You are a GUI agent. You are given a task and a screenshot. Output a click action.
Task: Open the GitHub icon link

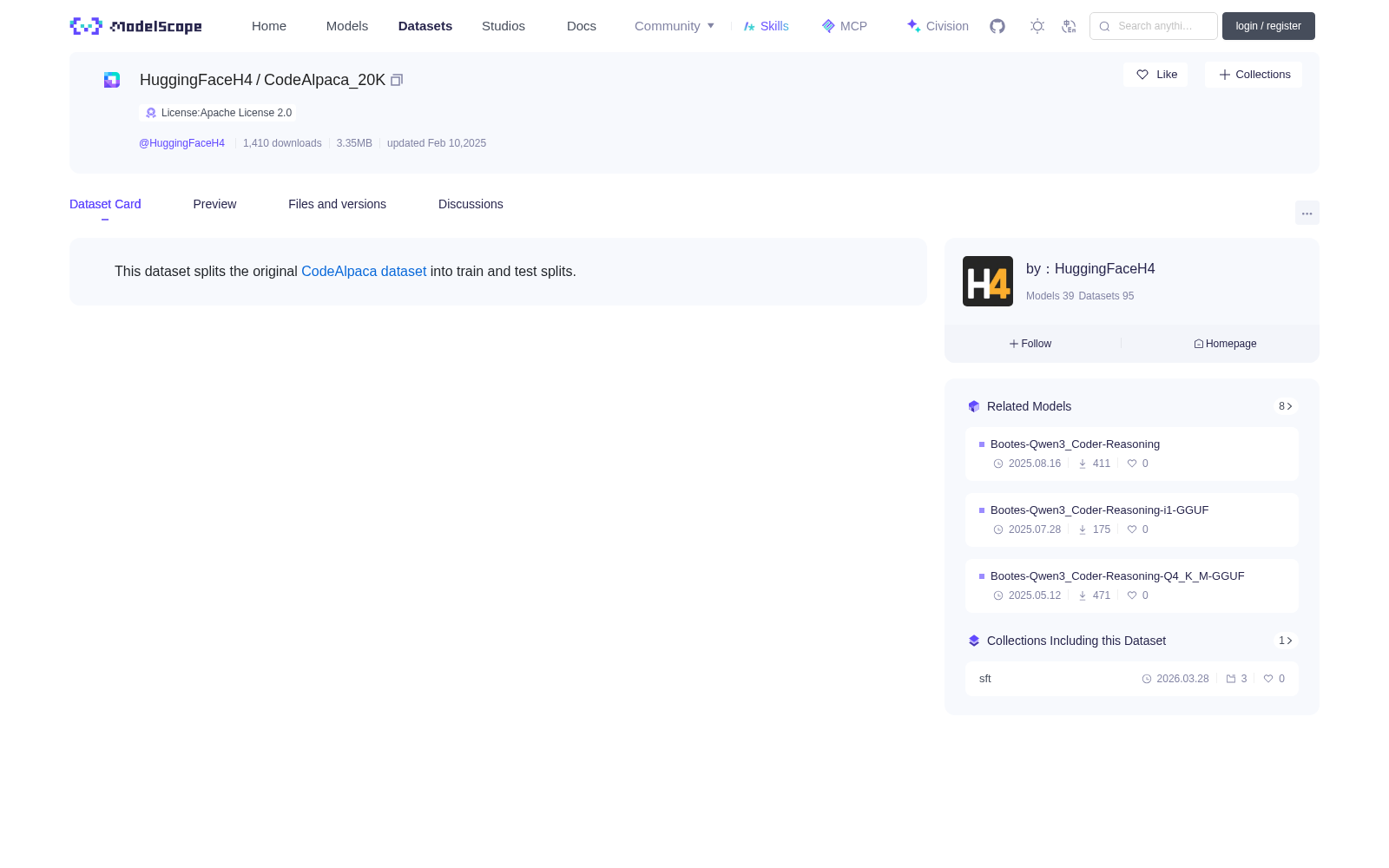coord(997,26)
